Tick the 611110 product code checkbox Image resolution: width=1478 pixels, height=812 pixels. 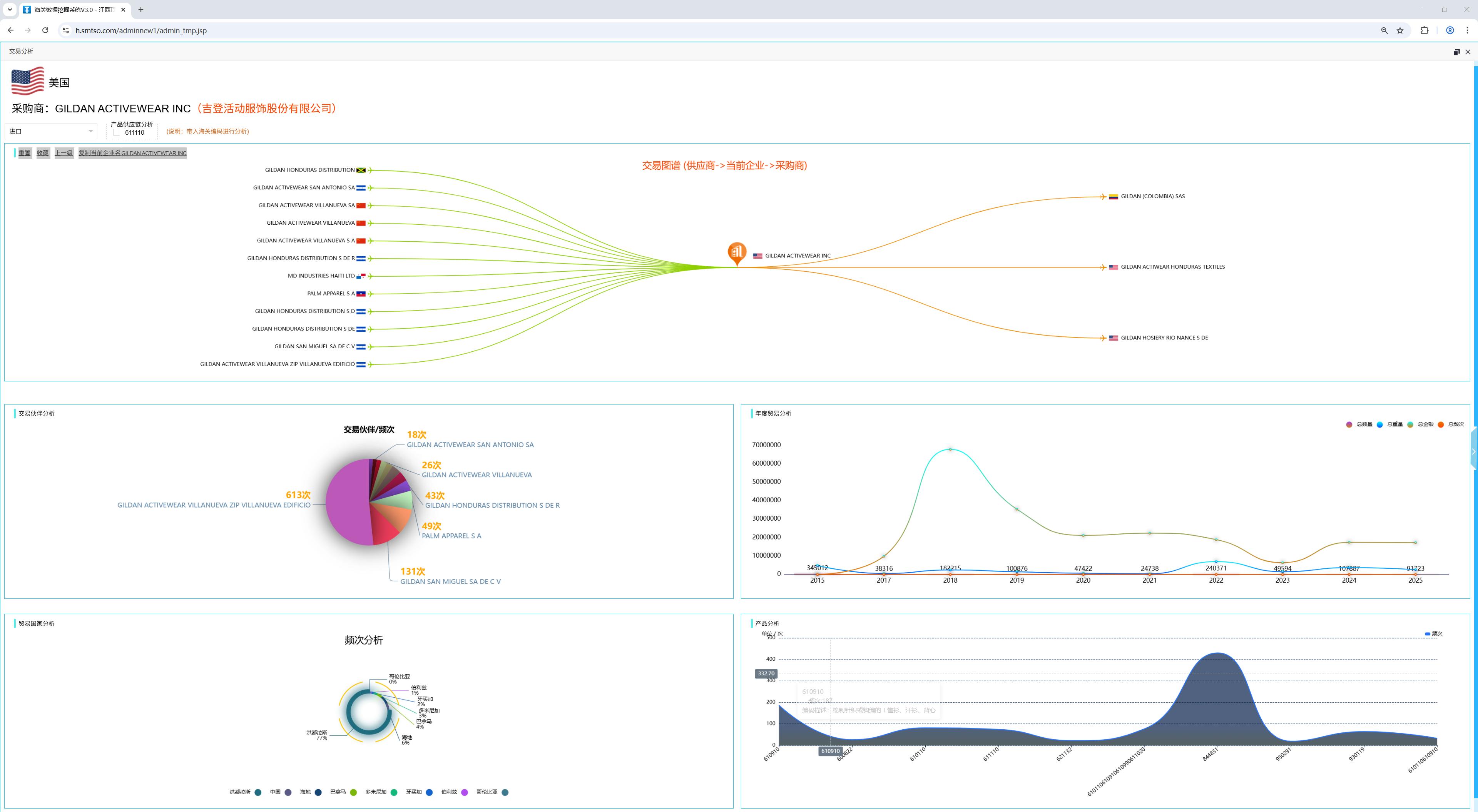(117, 132)
